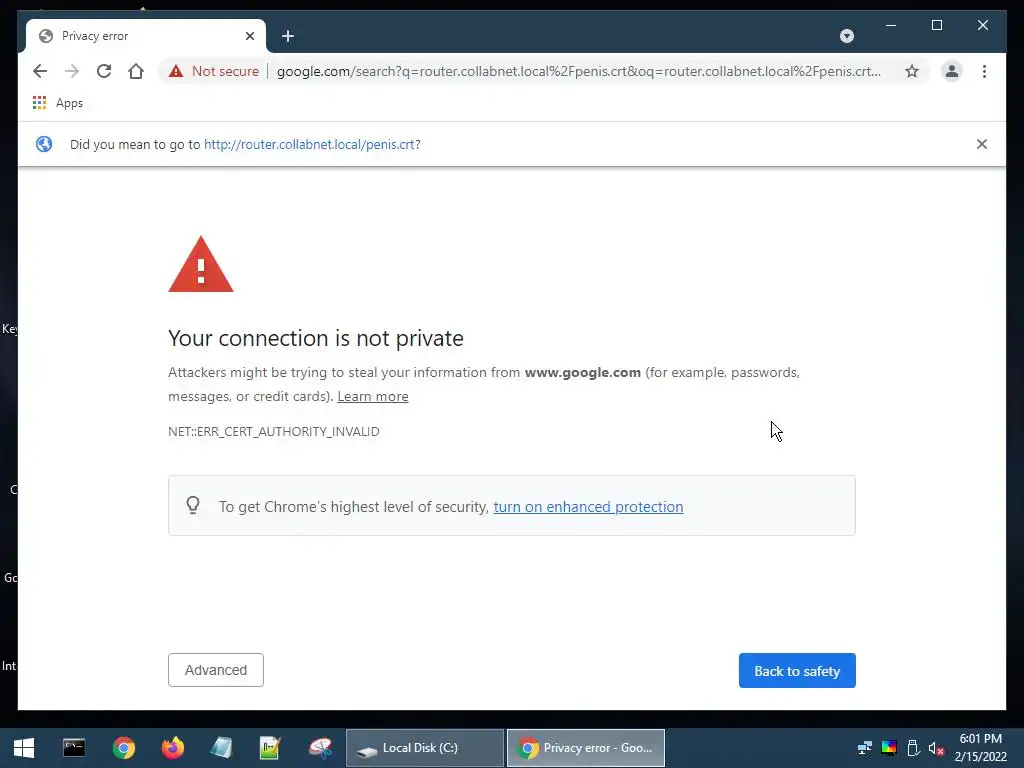Viewport: 1024px width, 768px height.
Task: Launch Chrome from the pinned taskbar icon
Action: [x=123, y=748]
